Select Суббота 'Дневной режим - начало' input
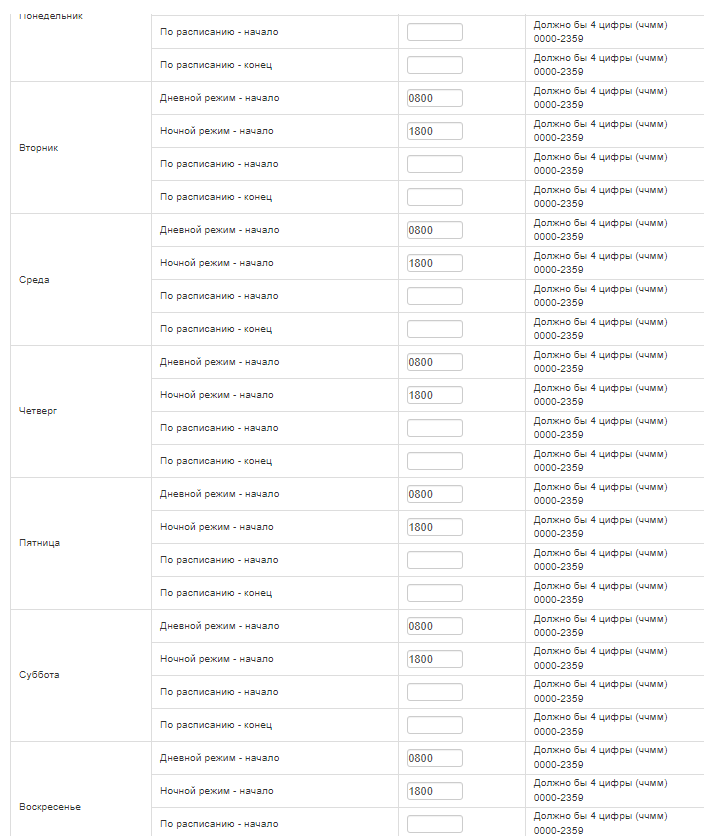Image resolution: width=704 pixels, height=836 pixels. 435,626
